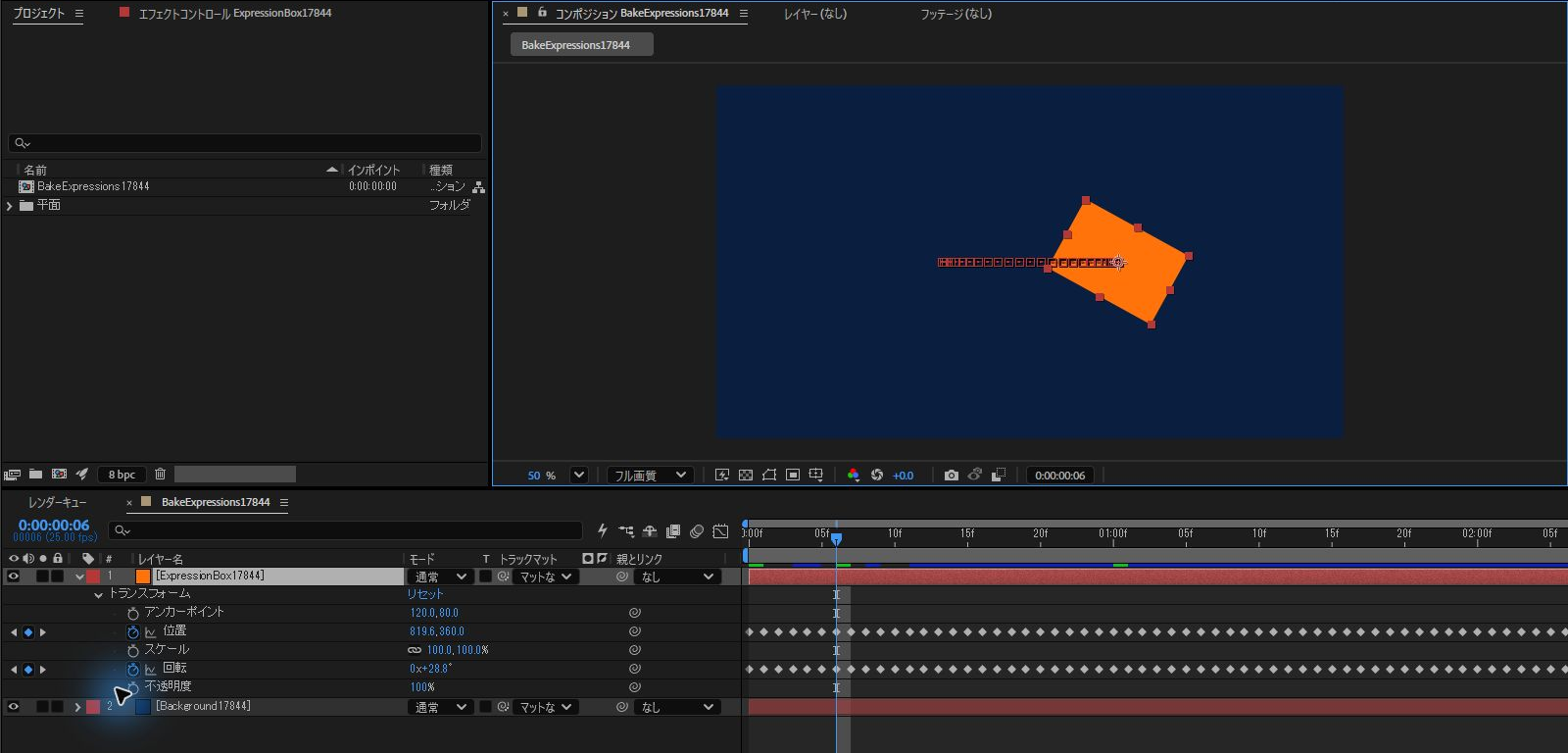Reset exposure with the aperture icon

point(877,476)
